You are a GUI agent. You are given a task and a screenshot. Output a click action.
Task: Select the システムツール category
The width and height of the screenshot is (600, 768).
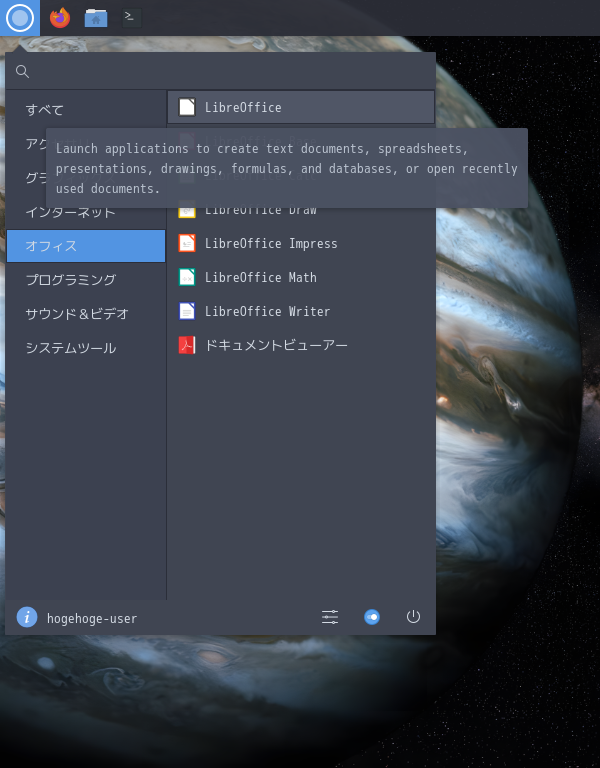tap(86, 348)
